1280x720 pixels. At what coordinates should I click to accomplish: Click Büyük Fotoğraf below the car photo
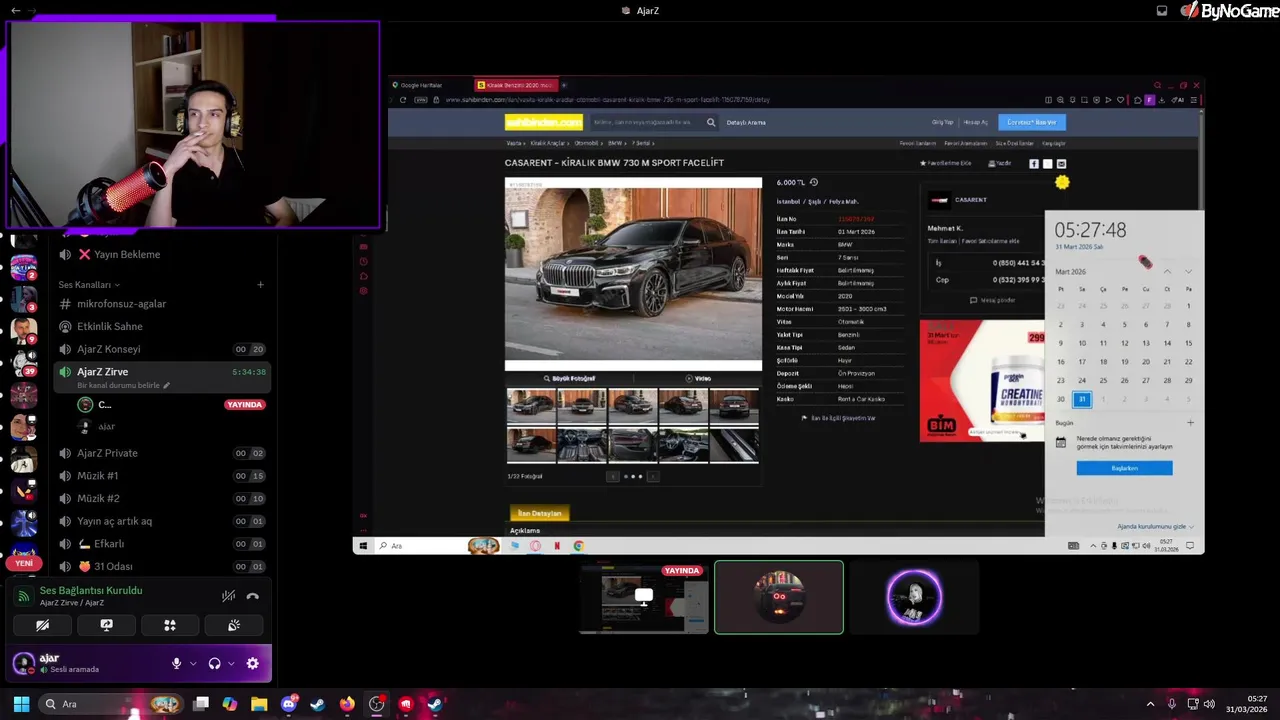[569, 379]
